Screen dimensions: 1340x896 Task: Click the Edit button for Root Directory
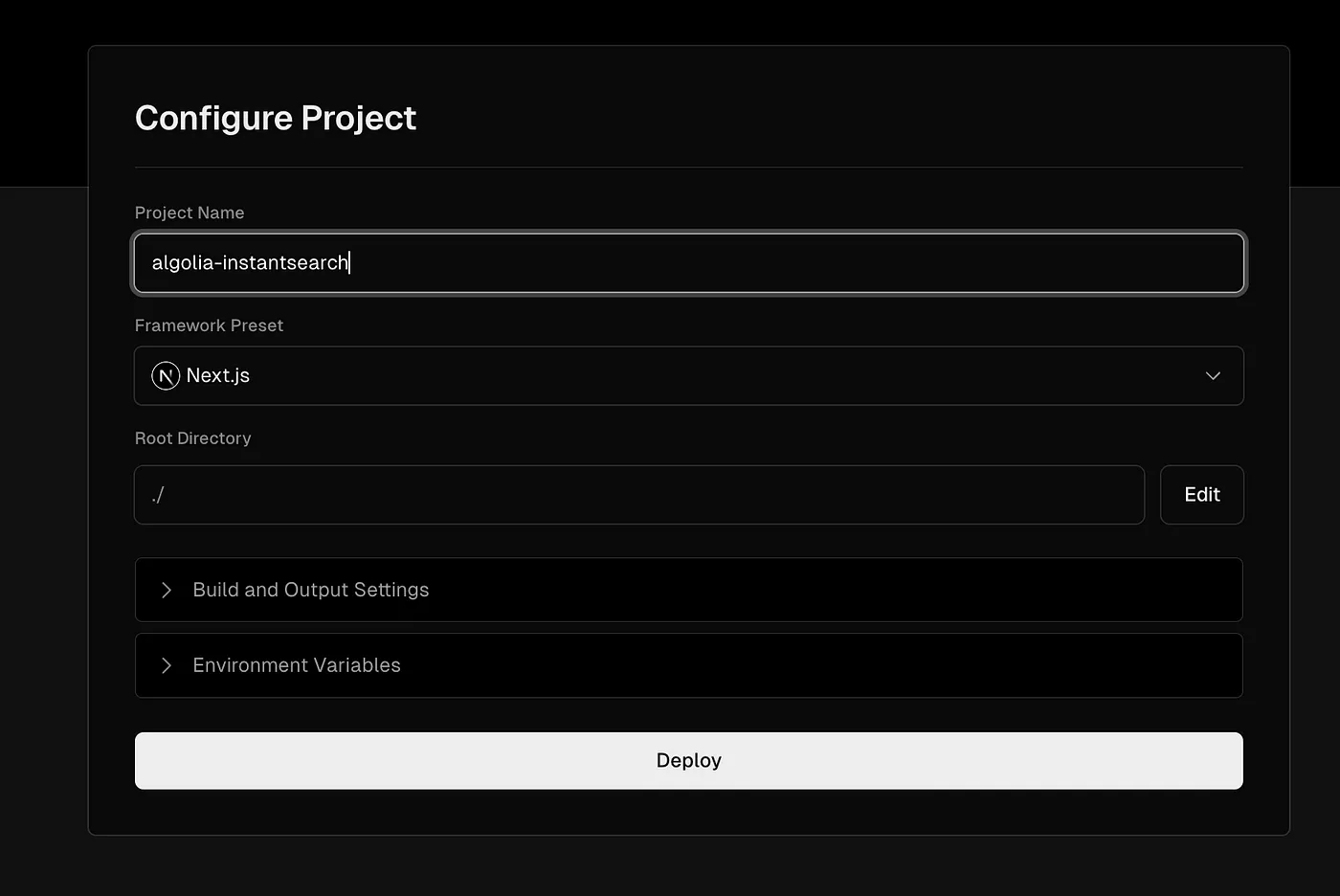[x=1201, y=495]
